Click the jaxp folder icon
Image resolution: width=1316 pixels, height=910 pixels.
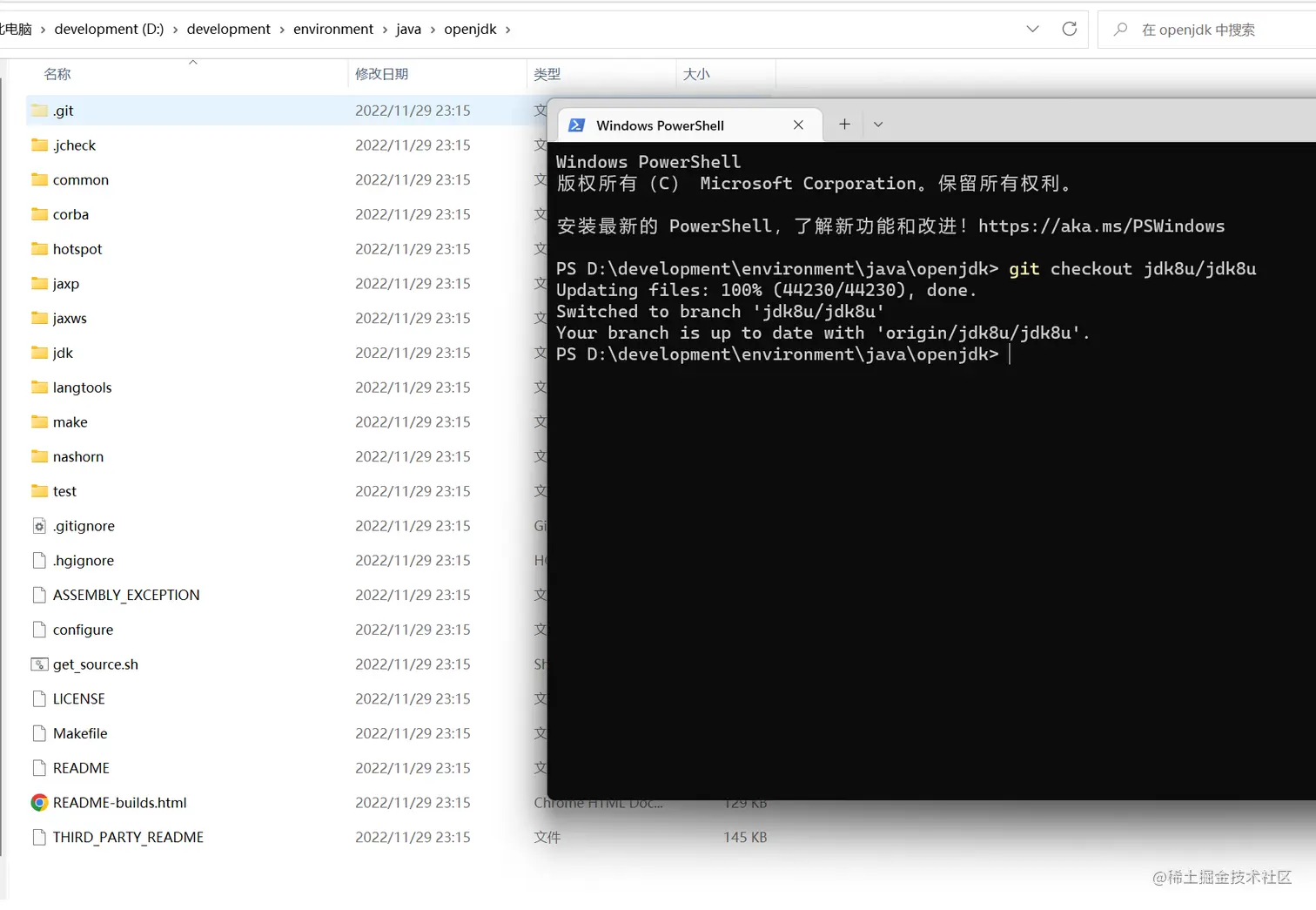[x=39, y=284]
